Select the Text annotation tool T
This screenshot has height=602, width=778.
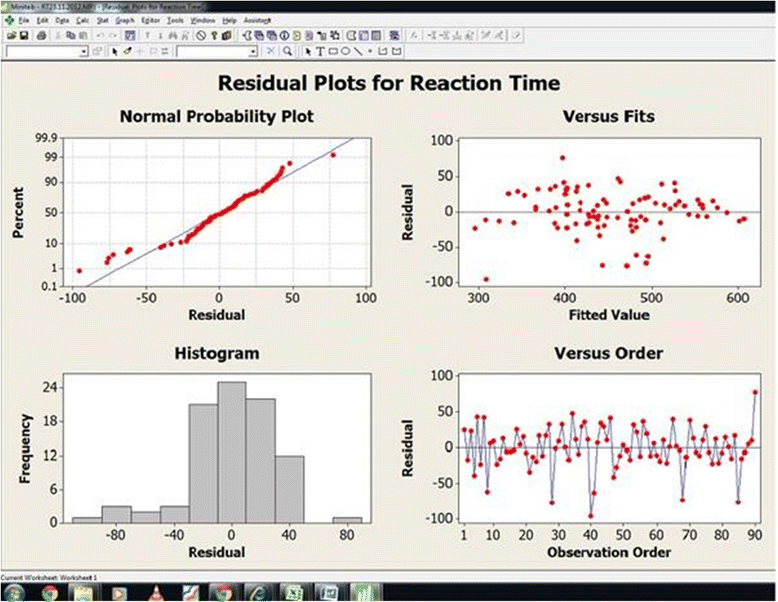click(x=321, y=51)
